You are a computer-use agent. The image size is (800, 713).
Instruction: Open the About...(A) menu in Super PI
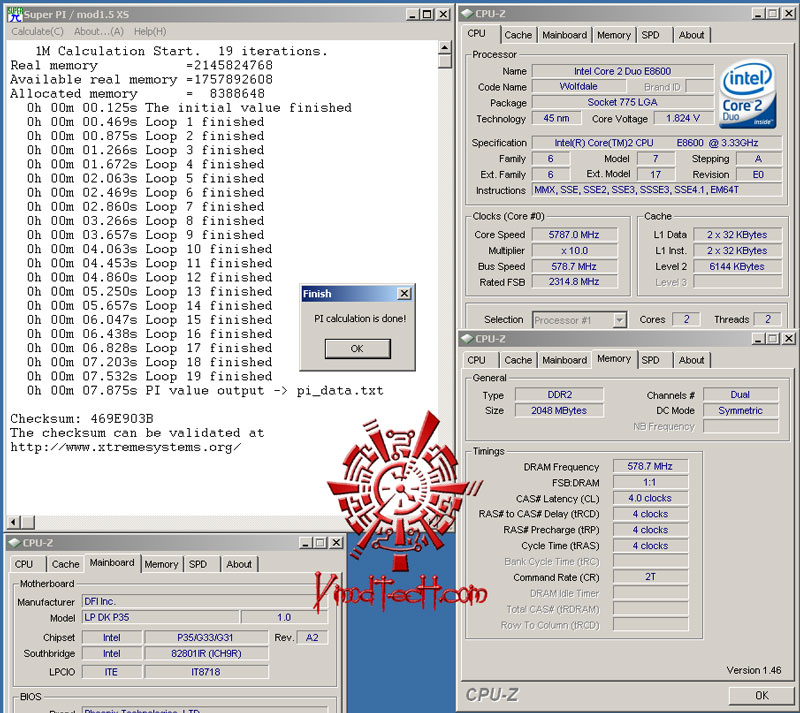point(98,32)
